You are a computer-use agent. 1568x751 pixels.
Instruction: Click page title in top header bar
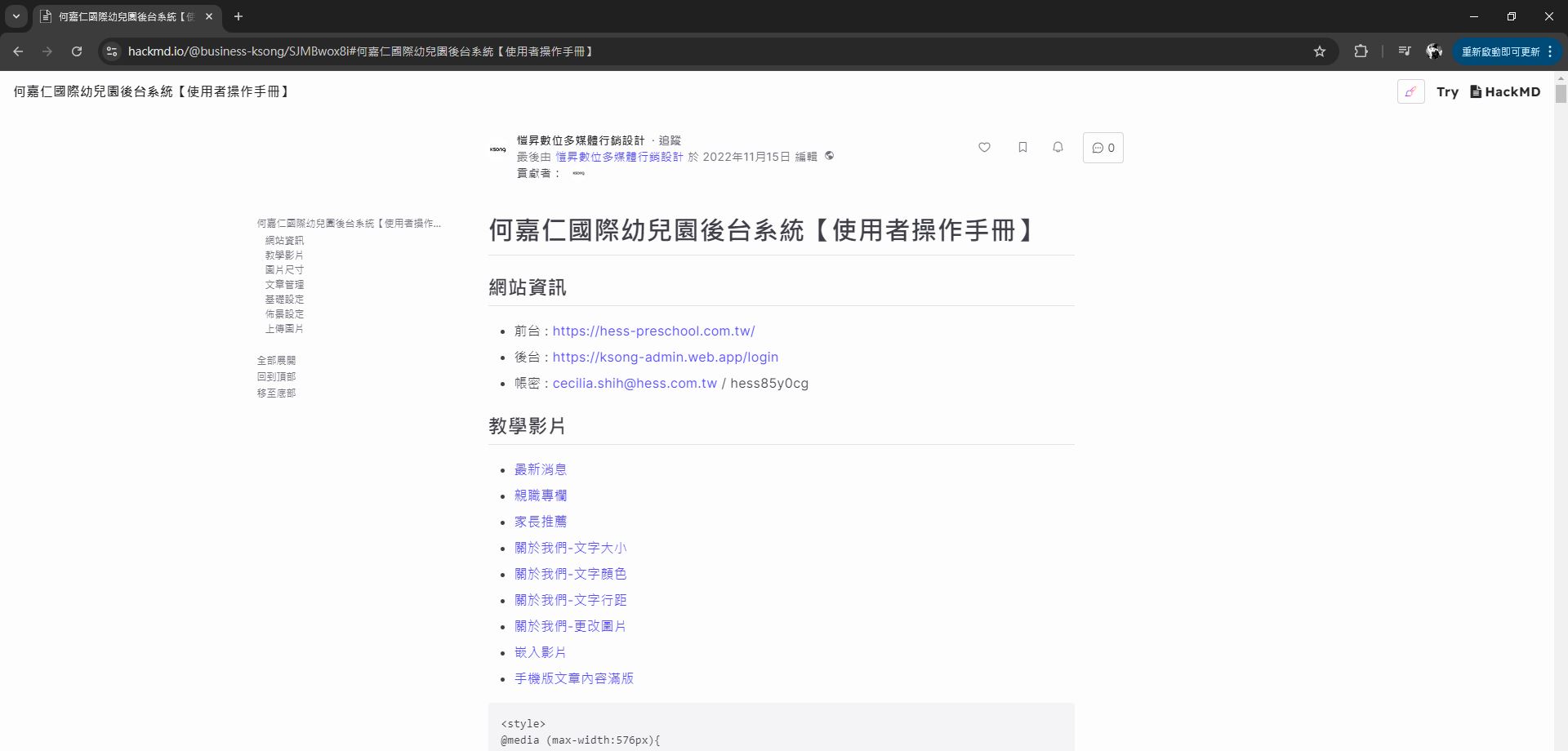(x=153, y=91)
